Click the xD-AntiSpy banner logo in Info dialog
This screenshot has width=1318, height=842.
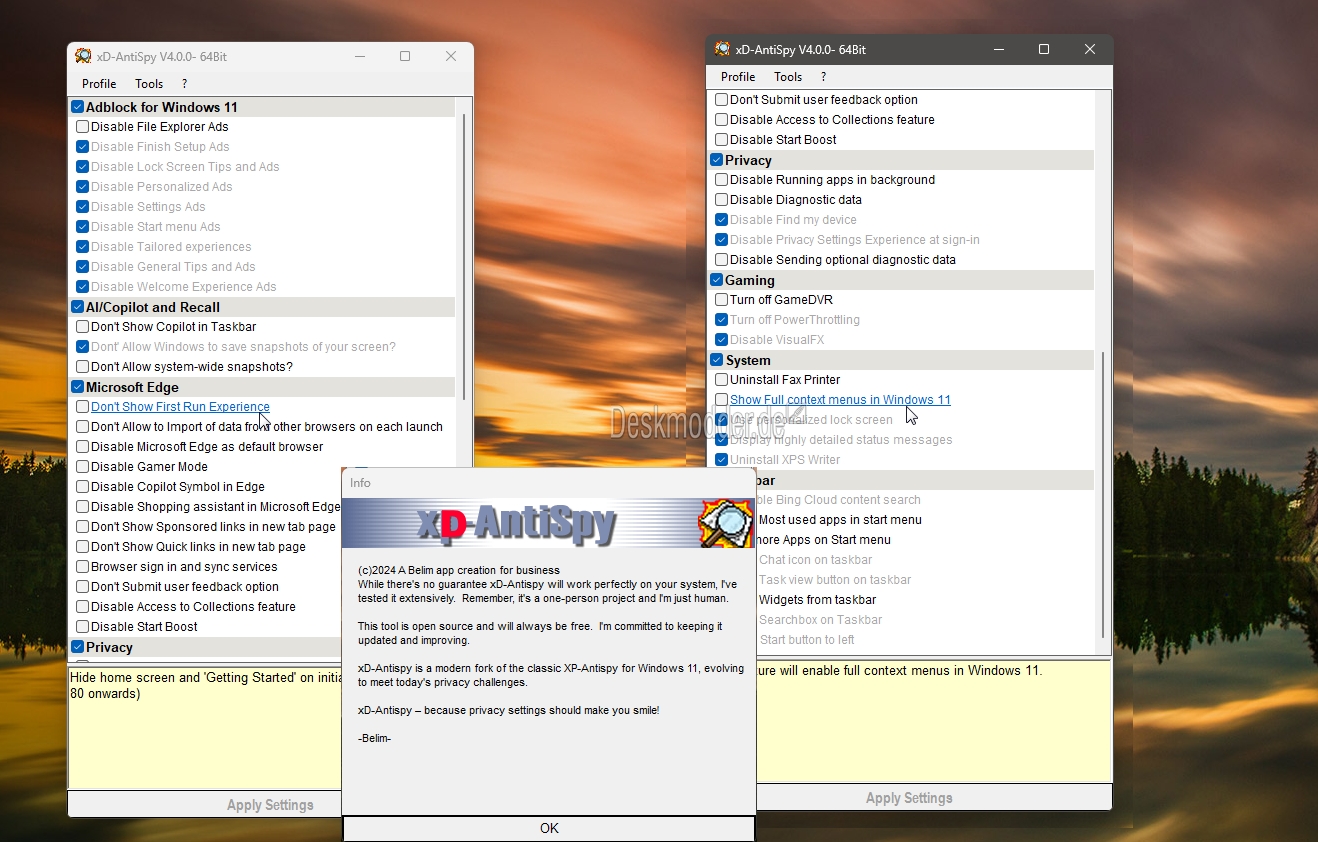tap(520, 523)
